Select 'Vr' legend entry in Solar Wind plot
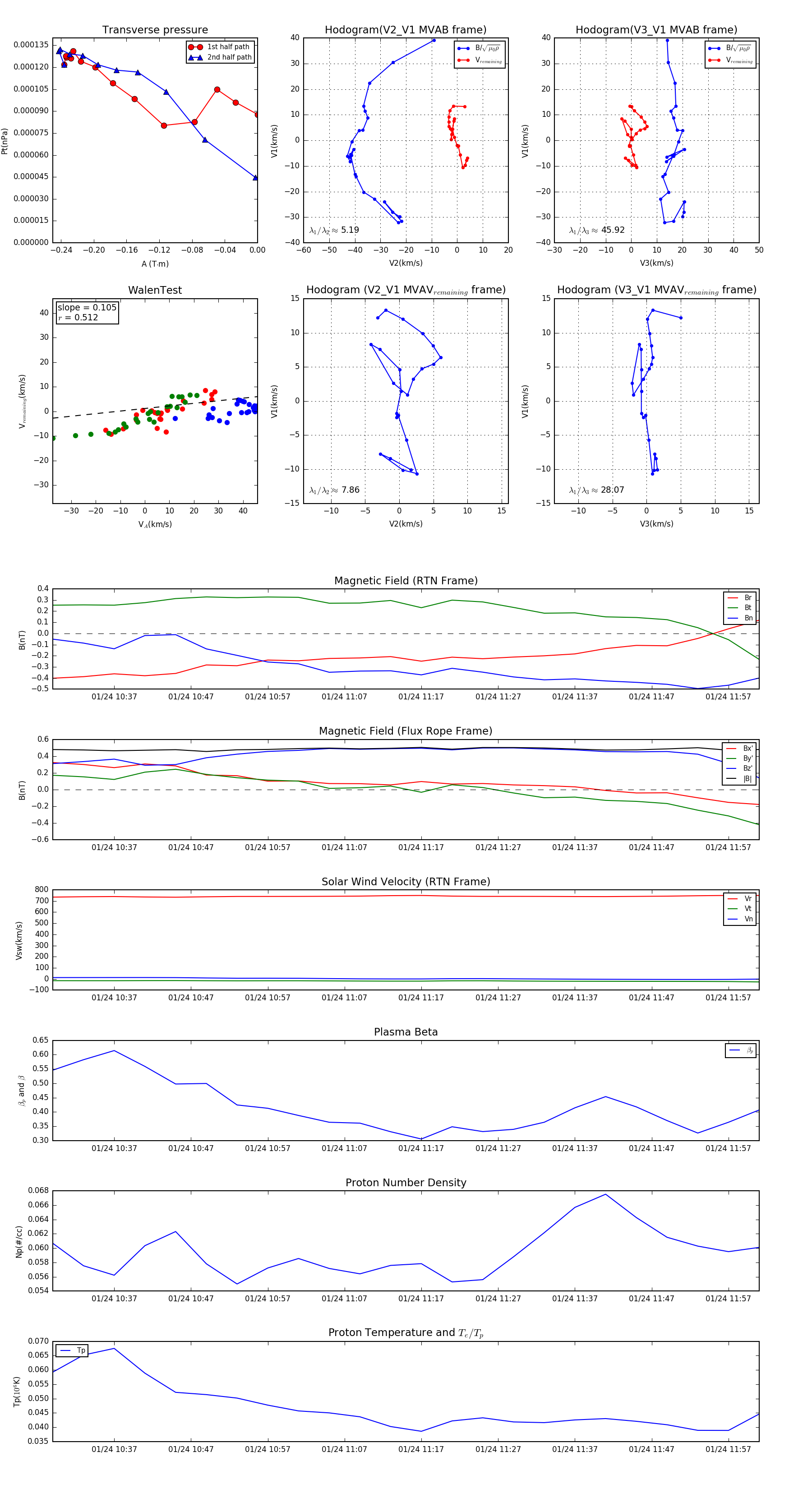The image size is (812, 1489). pyautogui.click(x=740, y=898)
